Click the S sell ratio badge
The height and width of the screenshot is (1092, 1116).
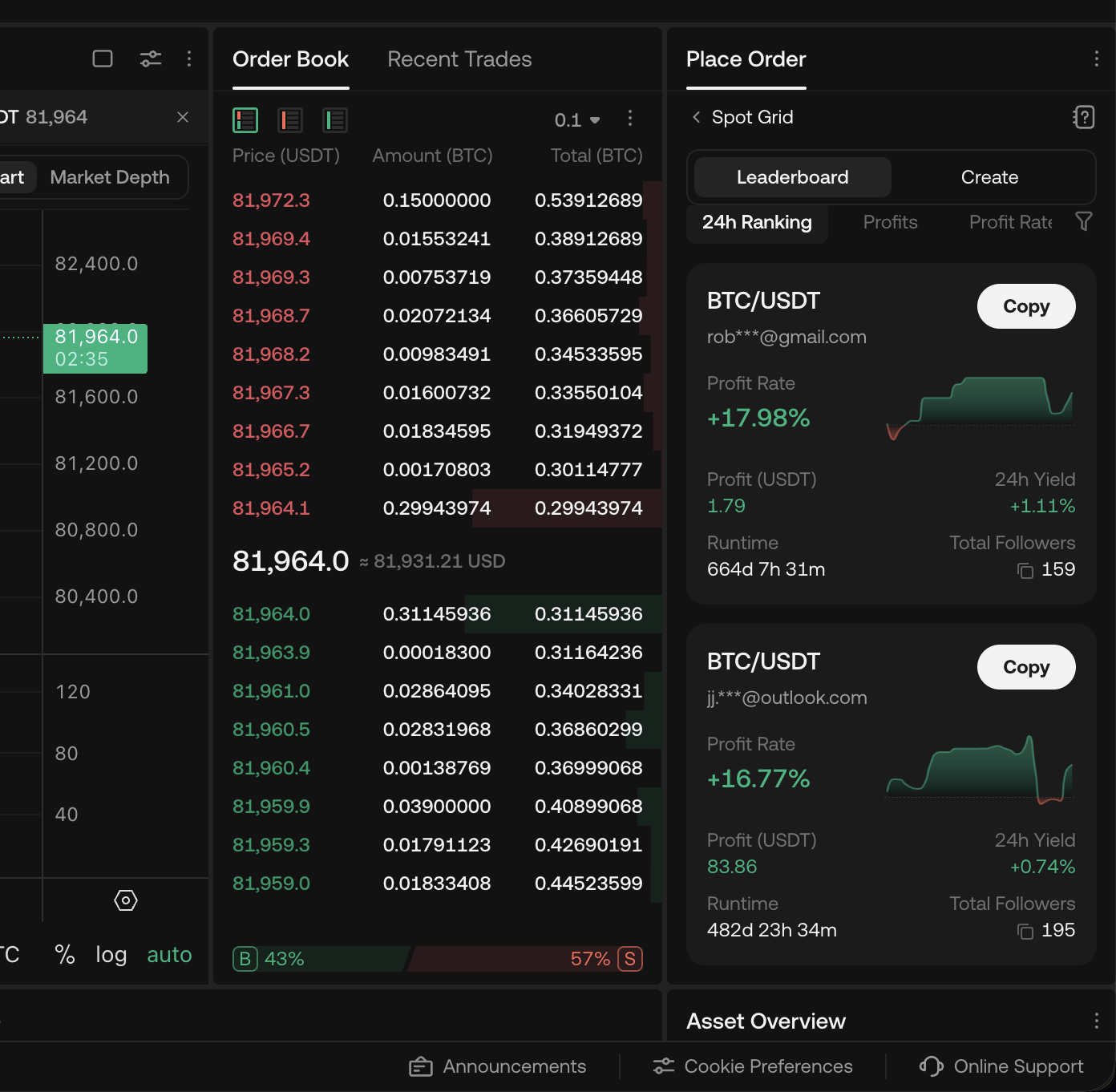(630, 959)
